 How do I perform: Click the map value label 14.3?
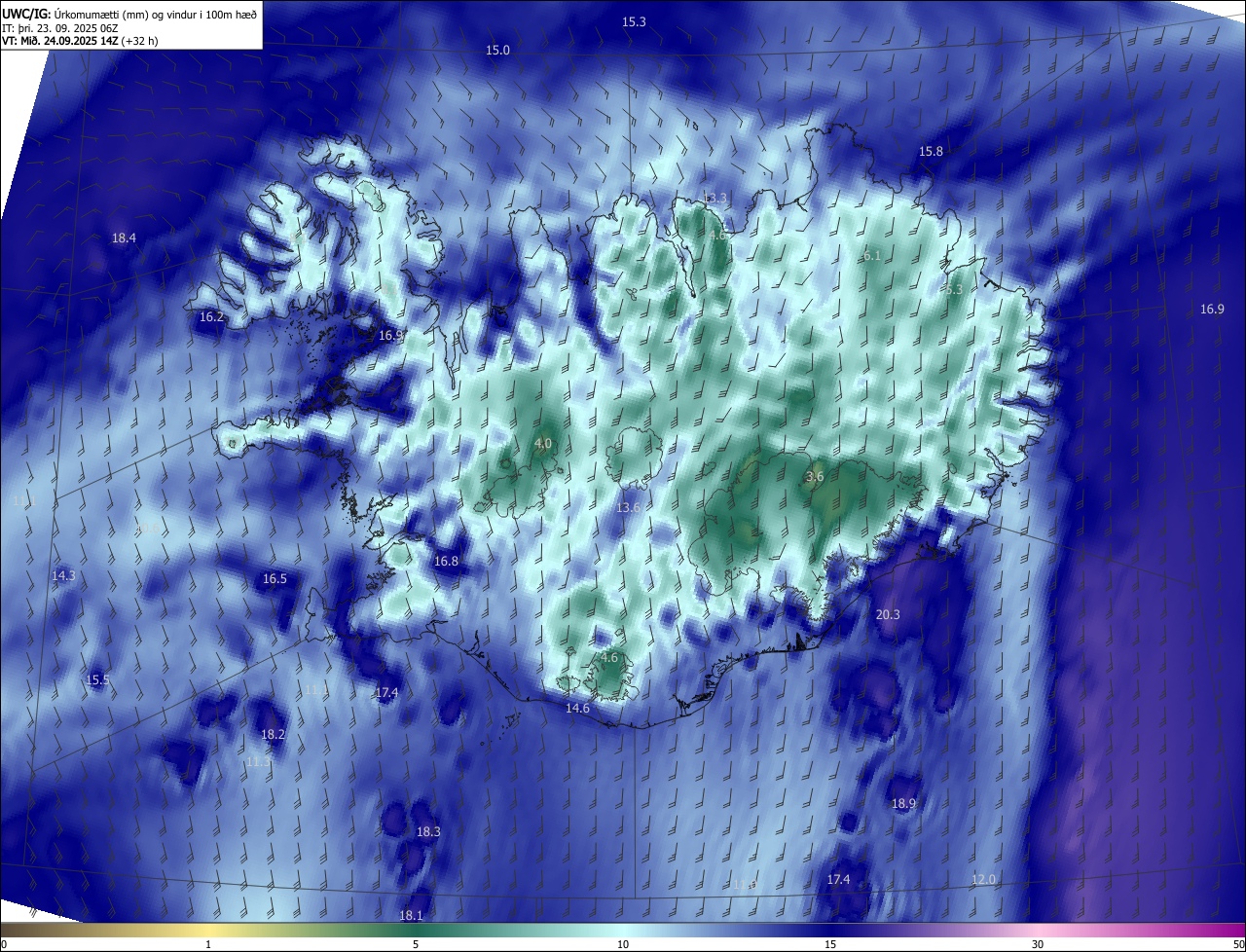click(x=63, y=576)
